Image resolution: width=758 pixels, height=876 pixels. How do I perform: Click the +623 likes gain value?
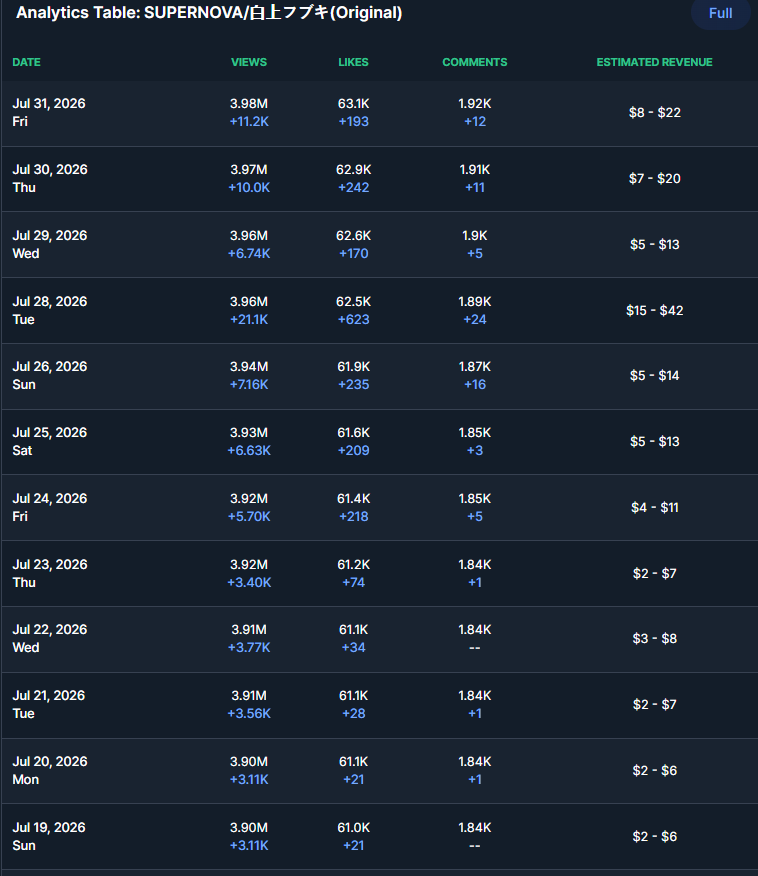click(x=354, y=320)
